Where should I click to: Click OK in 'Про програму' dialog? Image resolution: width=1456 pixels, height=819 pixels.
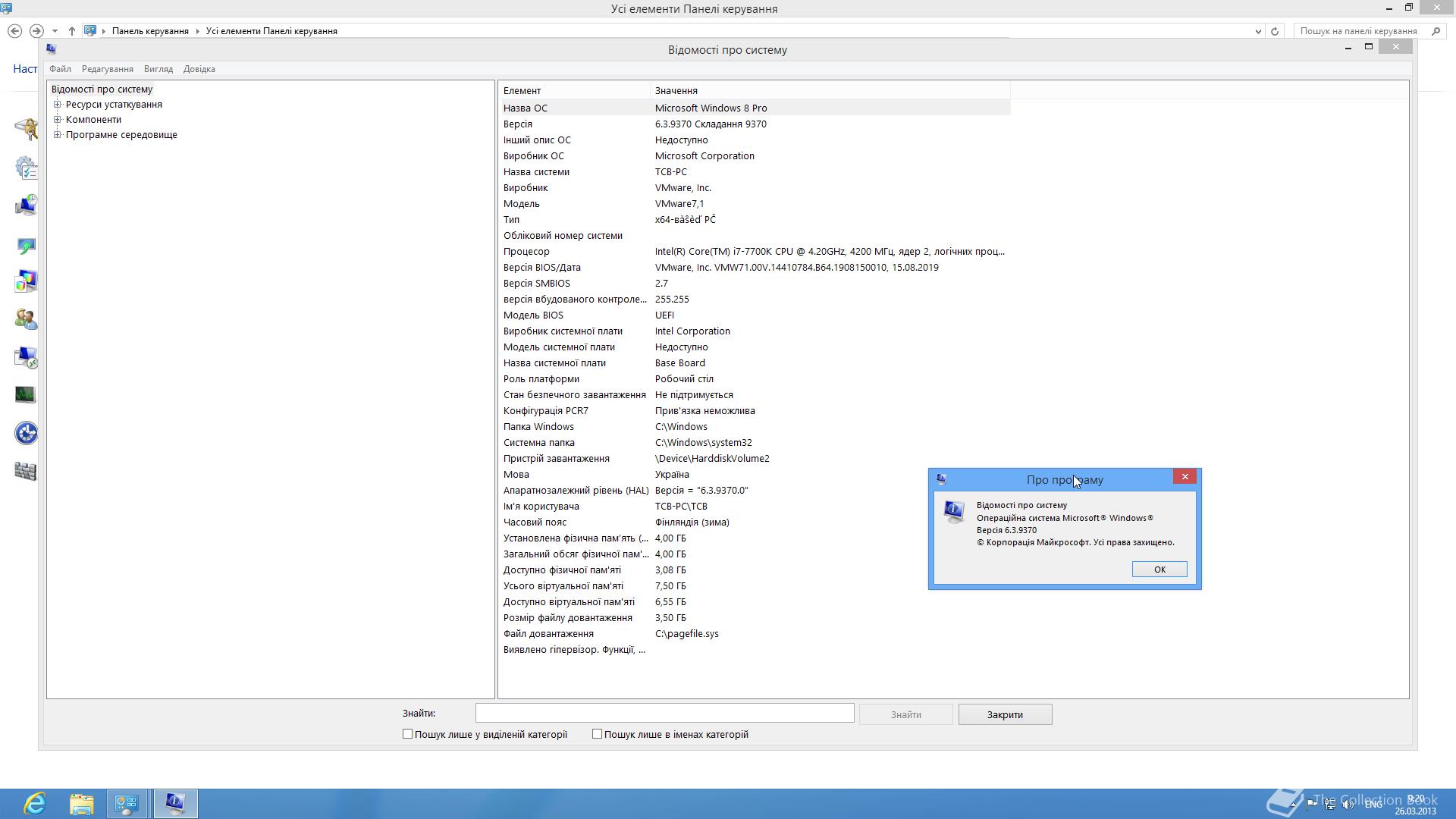(x=1159, y=570)
